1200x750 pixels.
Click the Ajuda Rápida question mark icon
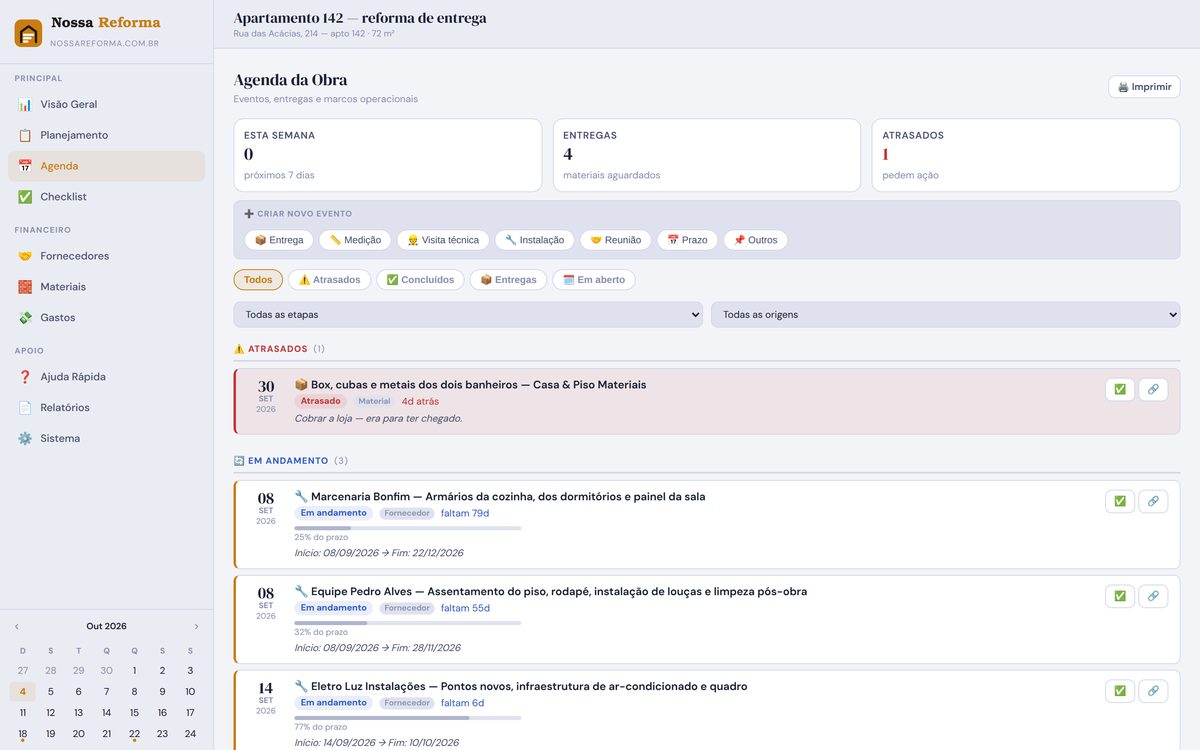(25, 377)
